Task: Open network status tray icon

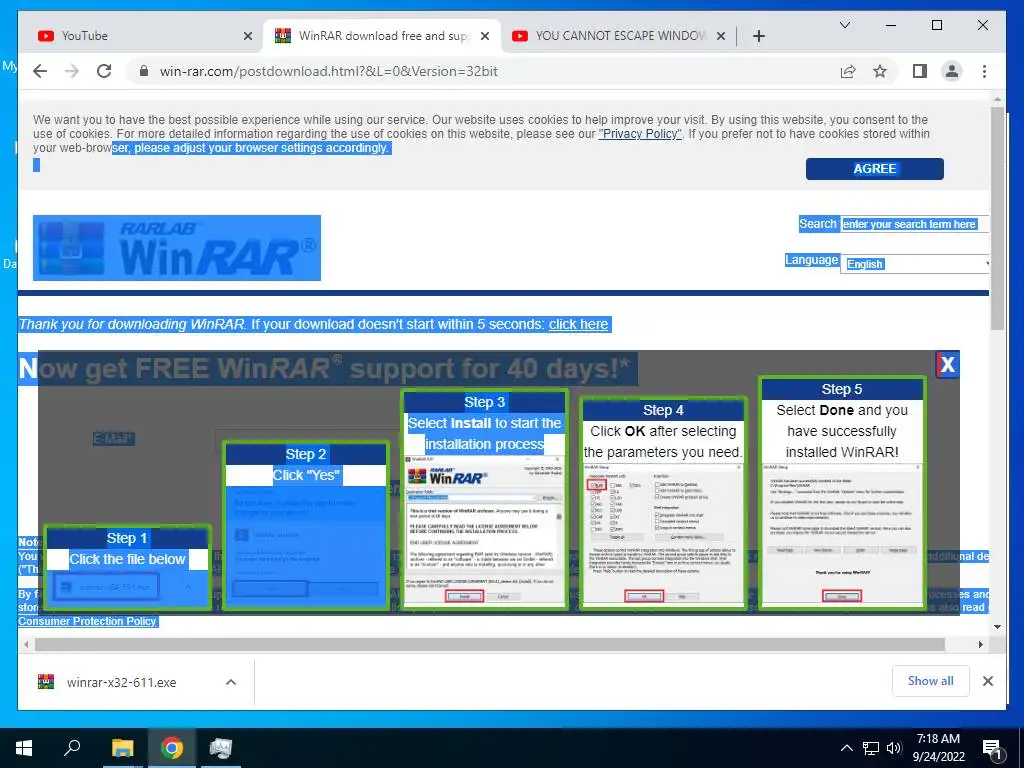Action: coord(871,748)
